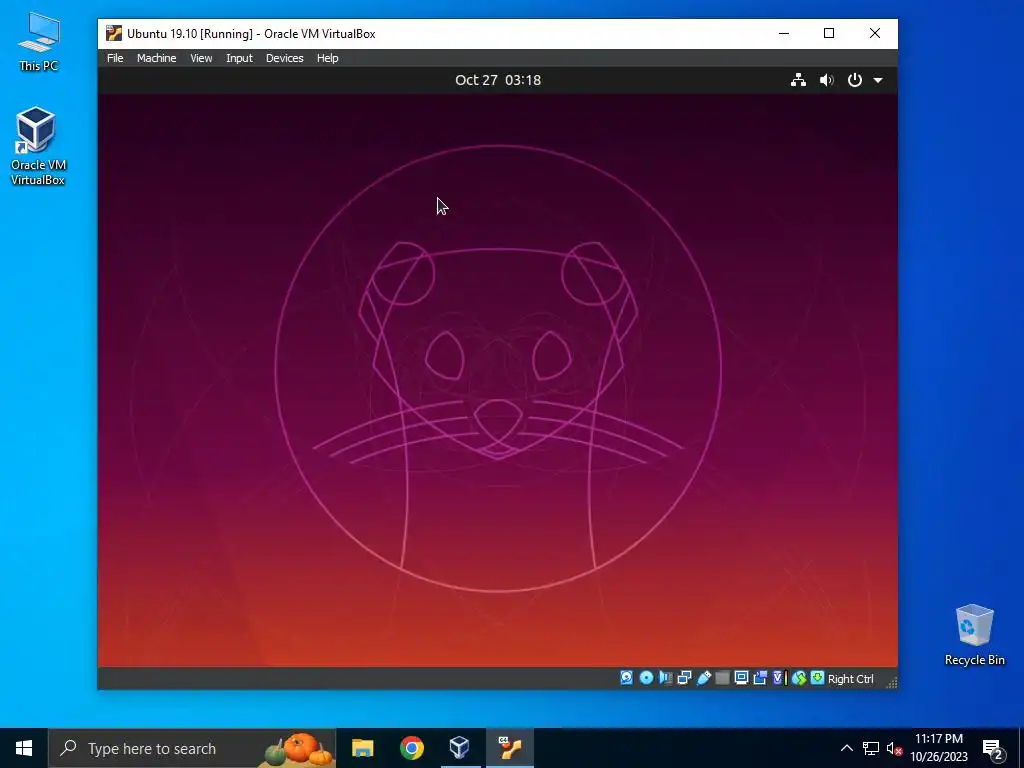
Task: Click the mouse integration status icon
Action: pyautogui.click(x=799, y=678)
